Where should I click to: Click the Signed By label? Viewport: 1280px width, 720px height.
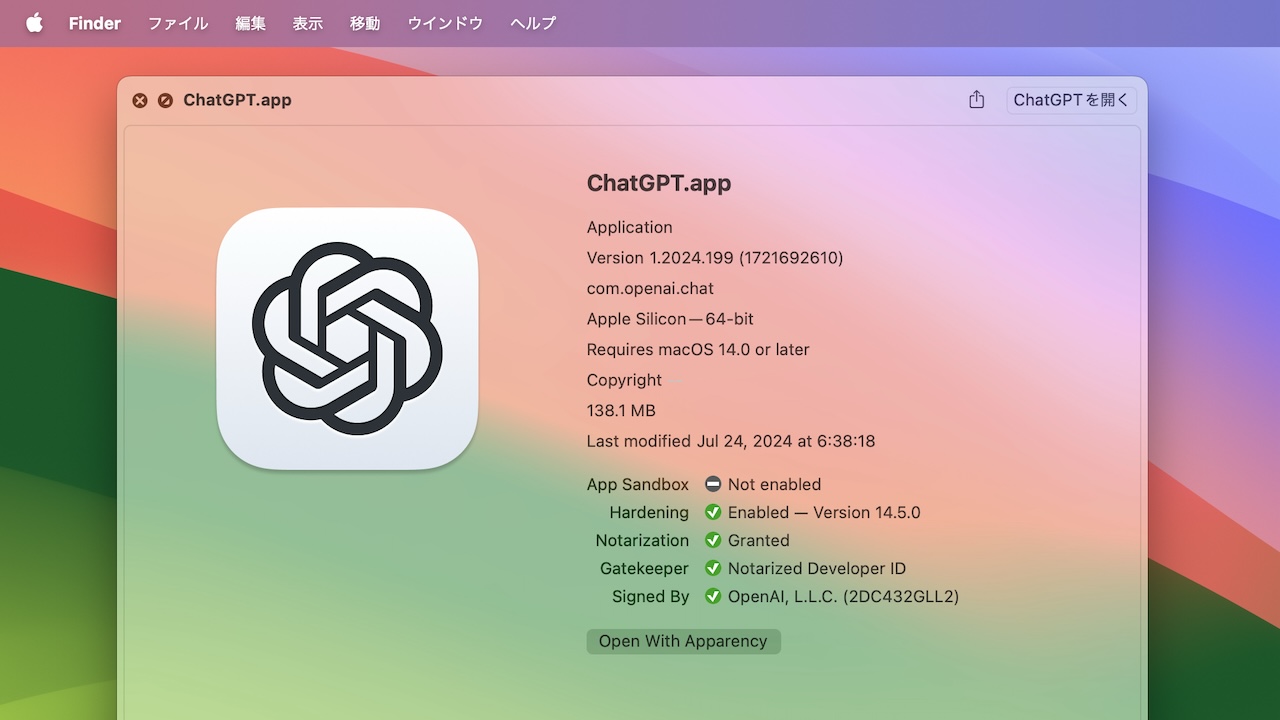(x=651, y=596)
